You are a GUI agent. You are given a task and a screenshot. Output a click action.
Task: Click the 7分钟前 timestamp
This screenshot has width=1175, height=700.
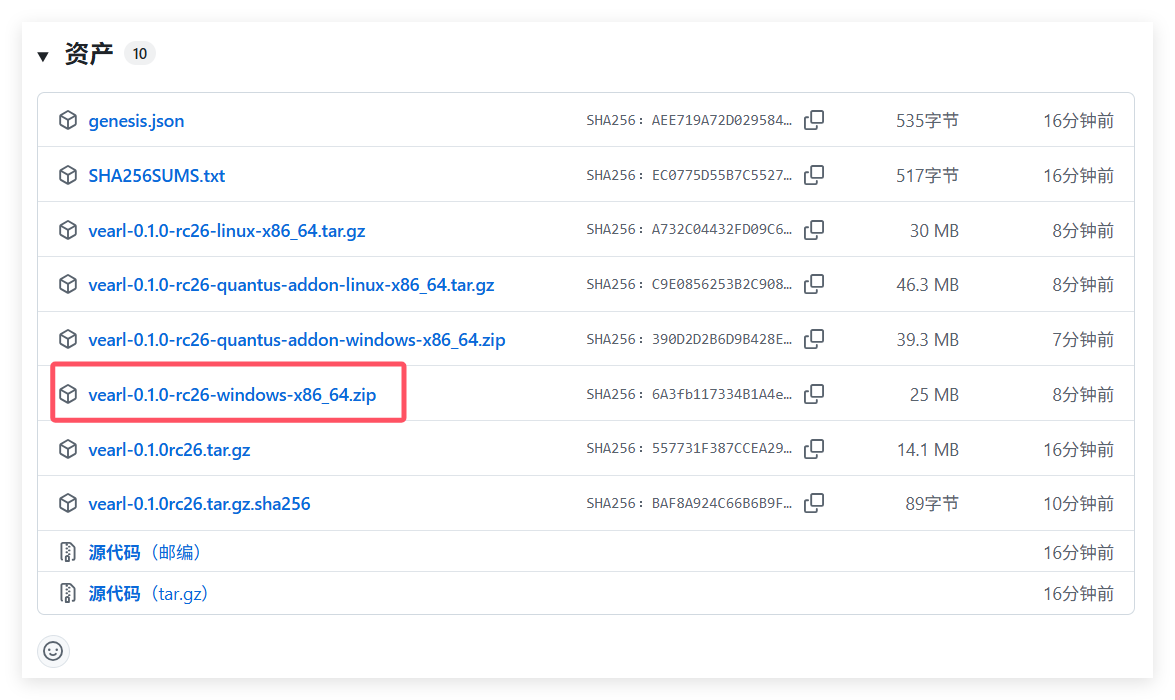coord(1083,340)
